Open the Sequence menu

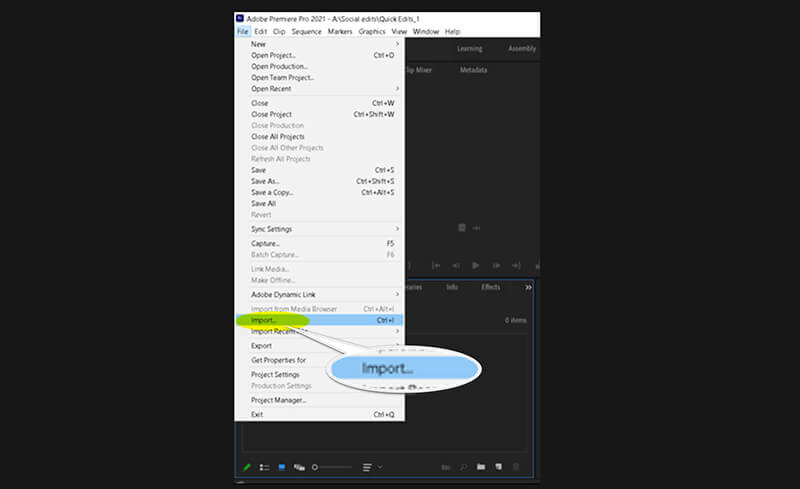pyautogui.click(x=307, y=31)
